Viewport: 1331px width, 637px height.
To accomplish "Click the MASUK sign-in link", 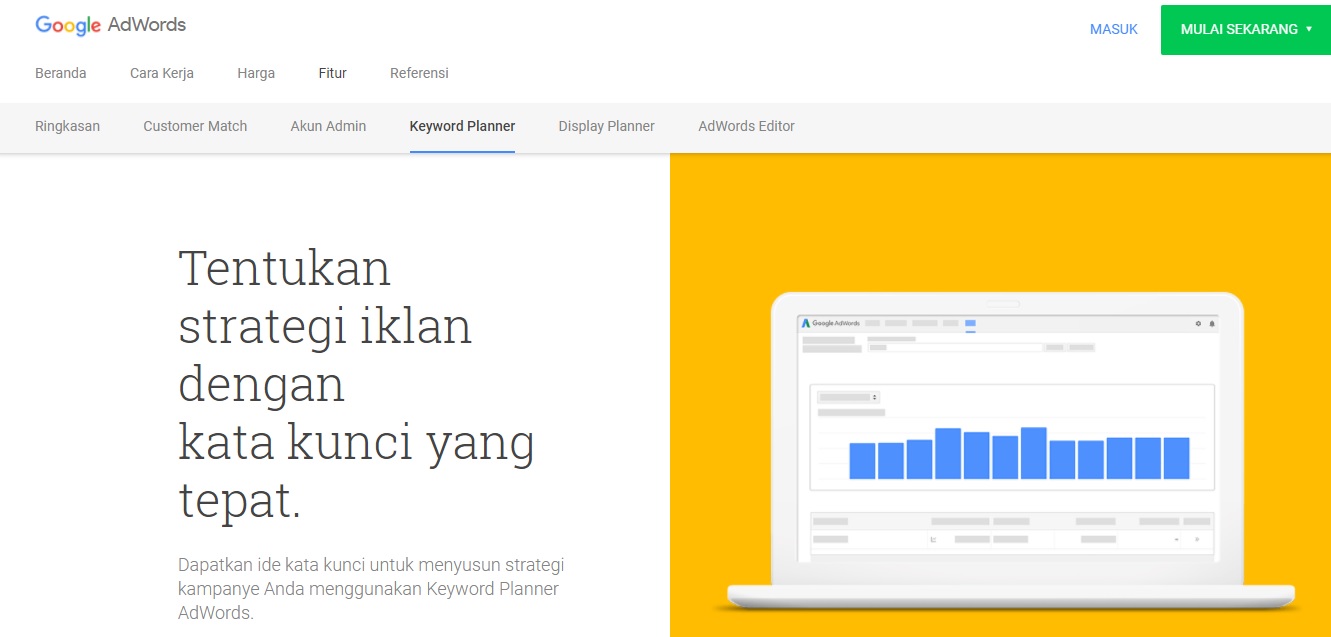I will point(1114,29).
